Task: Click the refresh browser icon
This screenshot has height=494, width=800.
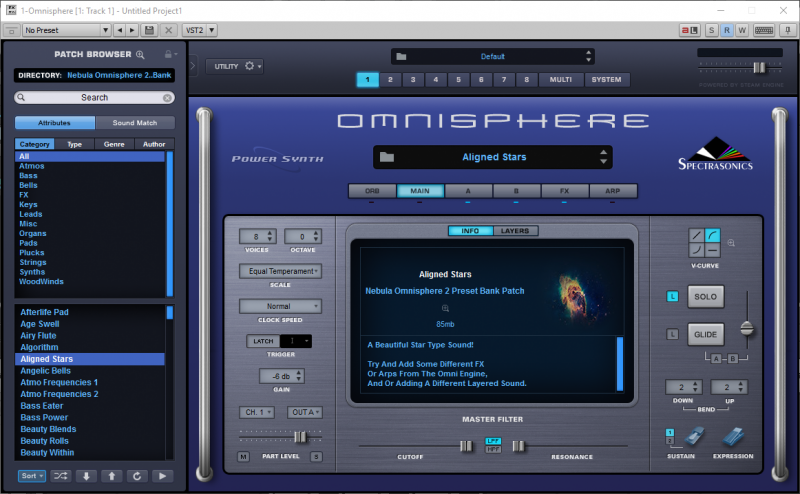Action: tap(137, 476)
